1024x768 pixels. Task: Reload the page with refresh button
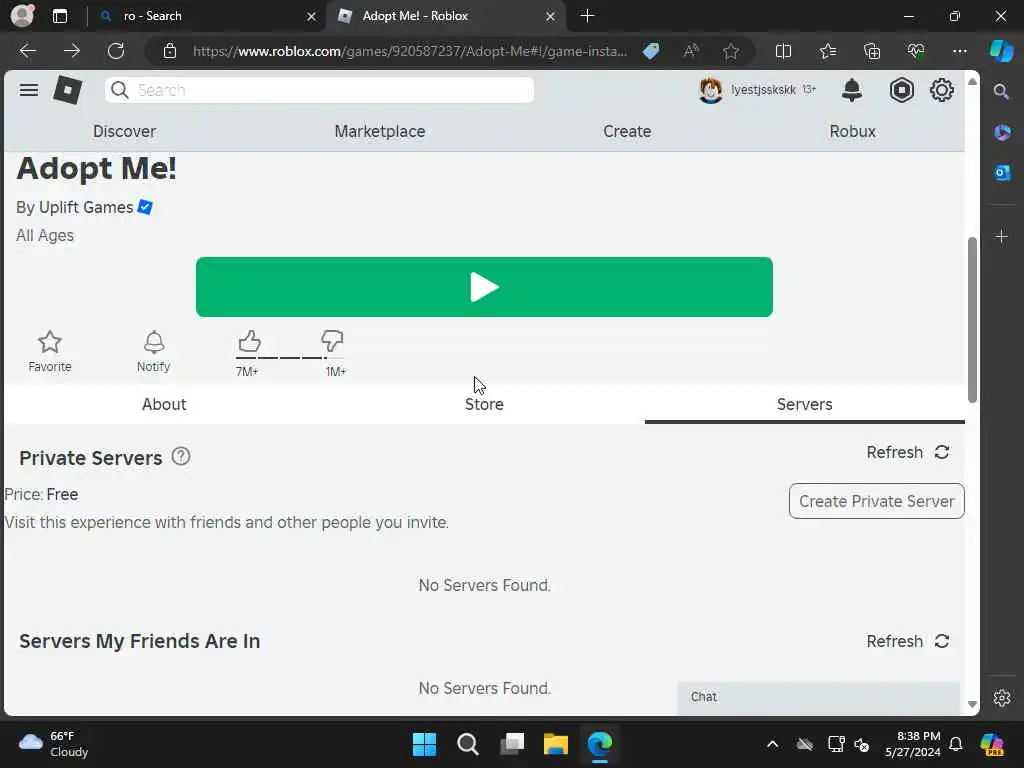tap(116, 51)
